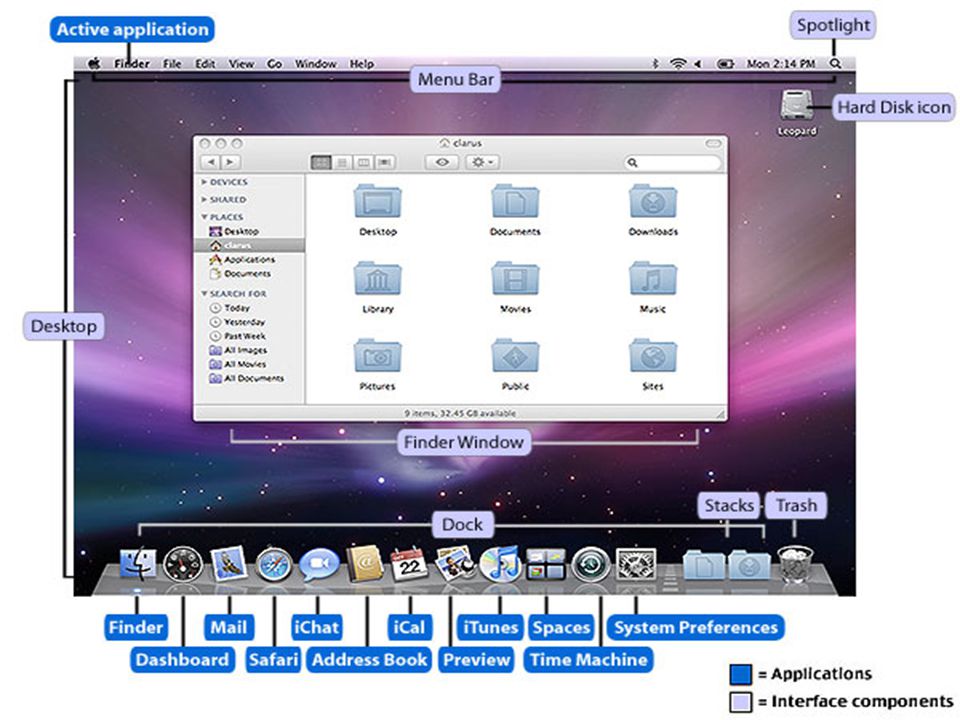This screenshot has height=720, width=960.
Task: Open the Action gear dropdown menu
Action: tap(482, 162)
